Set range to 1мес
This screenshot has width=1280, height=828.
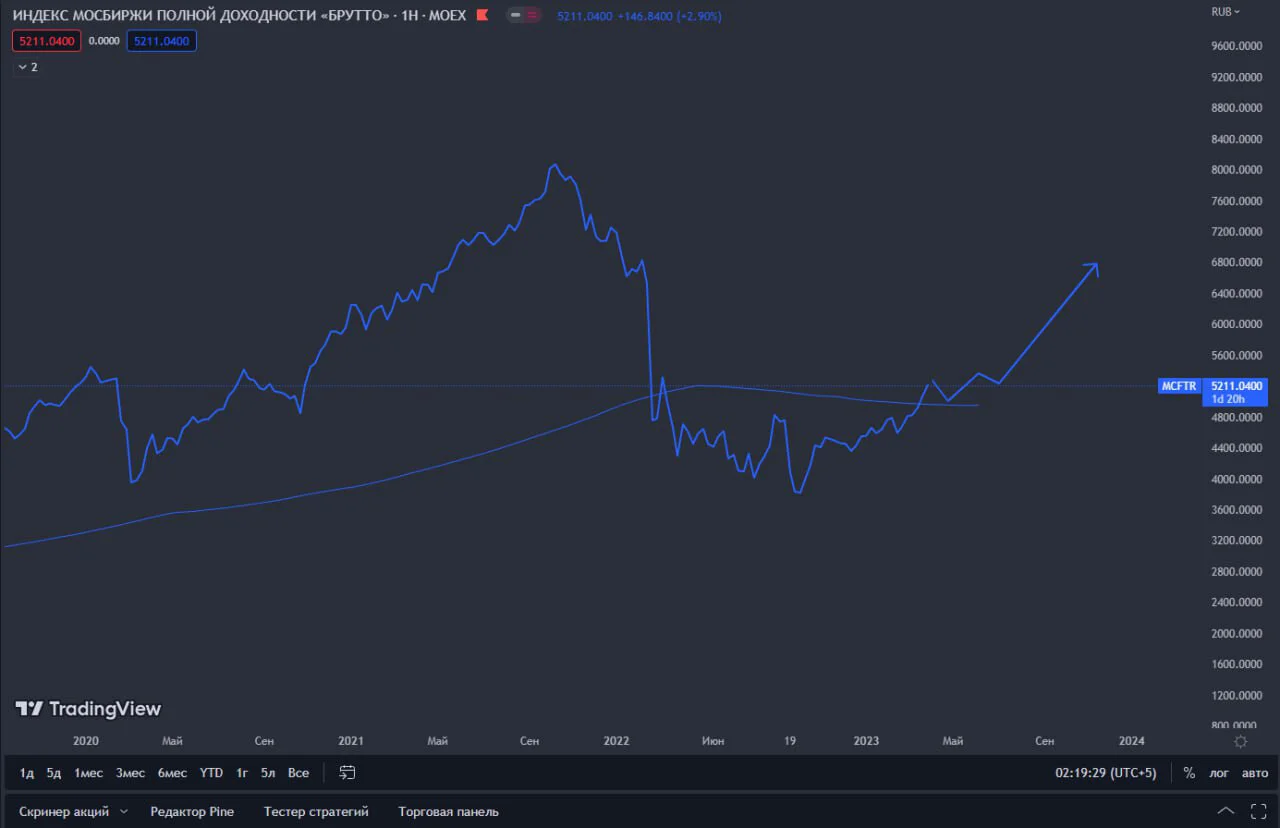(88, 773)
